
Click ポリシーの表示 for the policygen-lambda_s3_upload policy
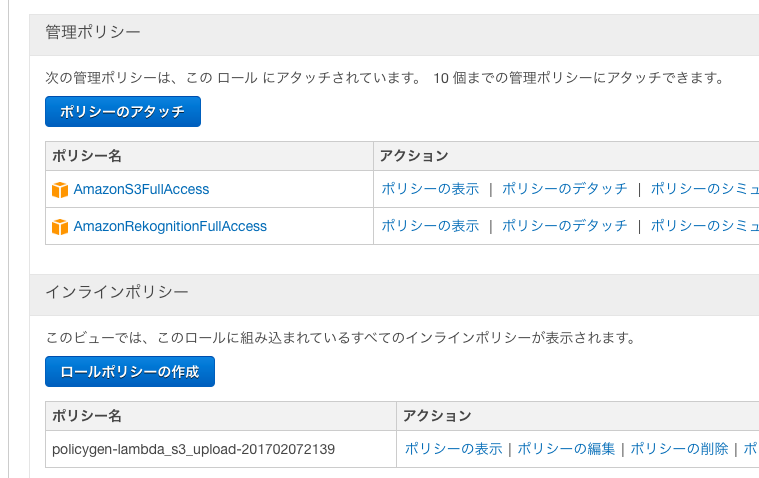pos(453,449)
